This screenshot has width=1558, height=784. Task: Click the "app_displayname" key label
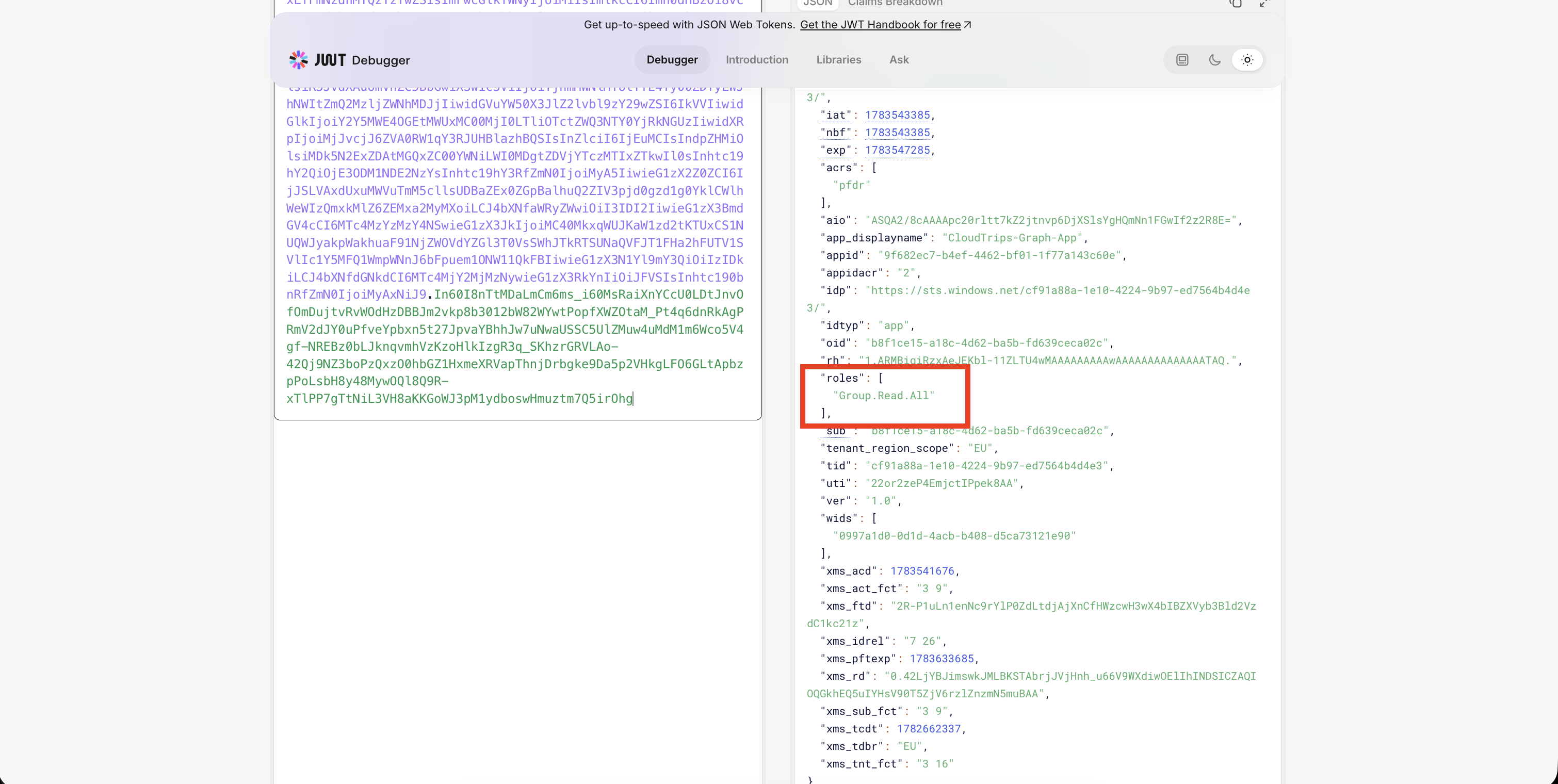tap(874, 238)
